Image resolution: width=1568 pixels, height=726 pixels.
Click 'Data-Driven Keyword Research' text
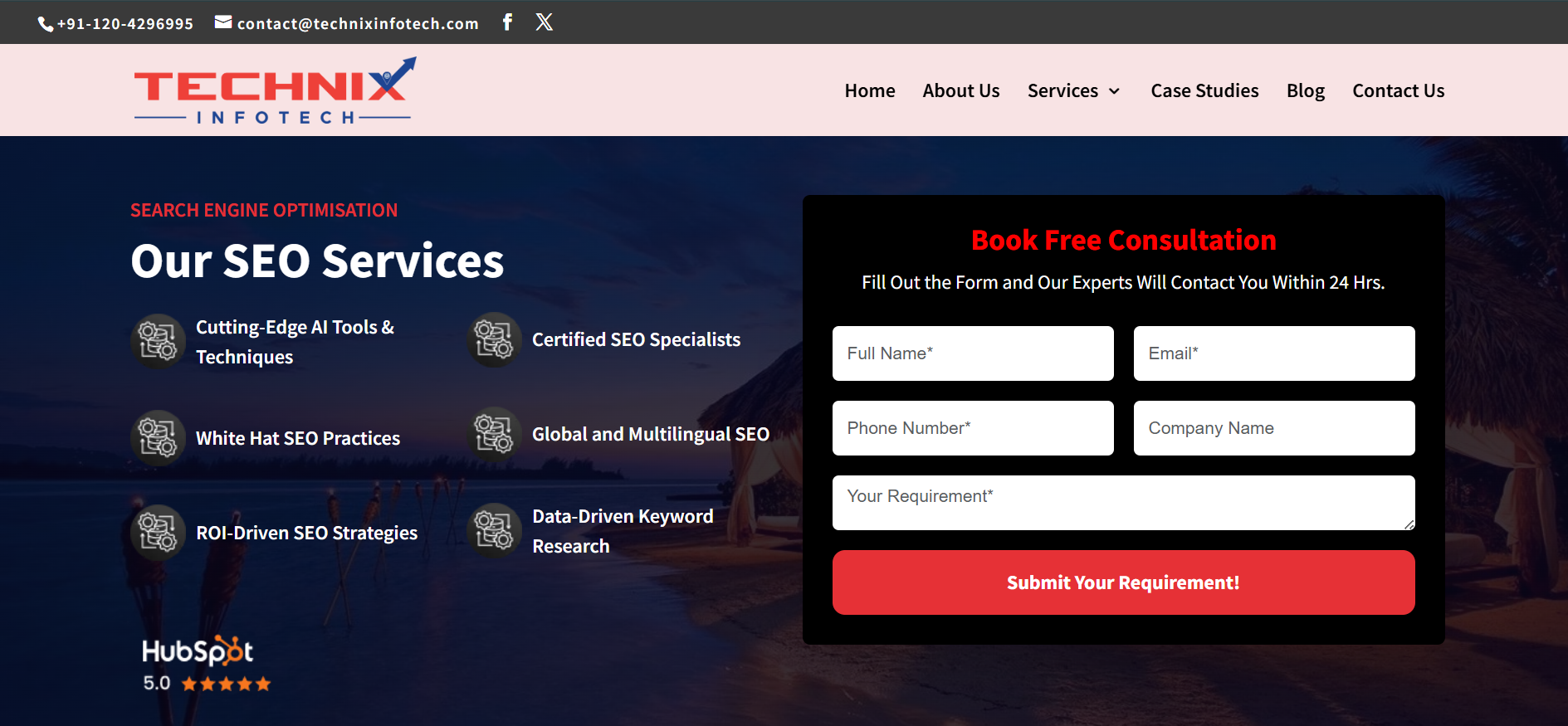pyautogui.click(x=623, y=531)
